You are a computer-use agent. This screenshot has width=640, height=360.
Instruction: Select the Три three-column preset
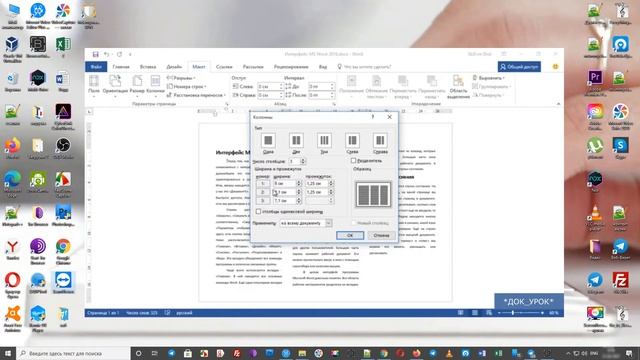click(324, 140)
